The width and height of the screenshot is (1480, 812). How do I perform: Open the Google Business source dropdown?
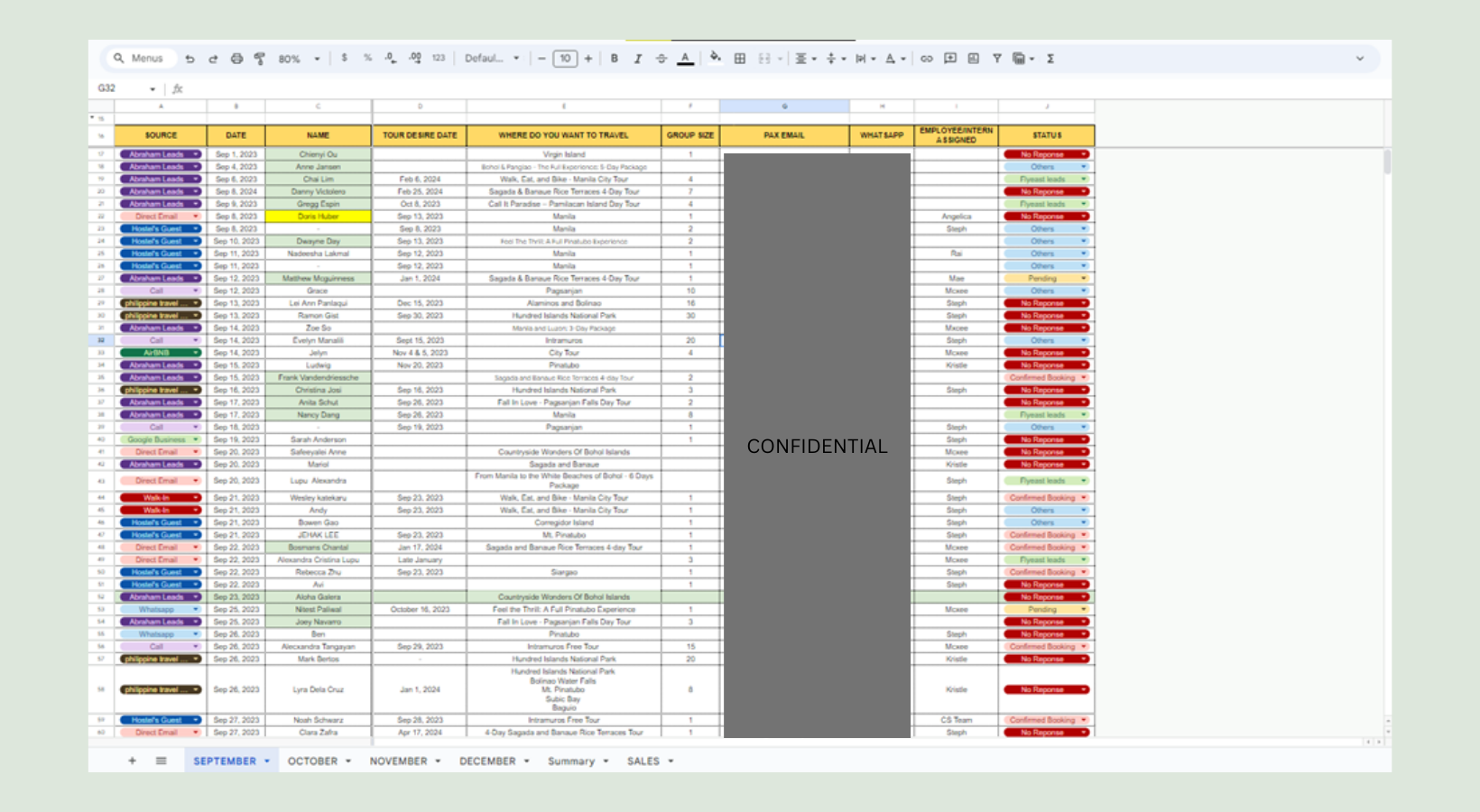click(196, 439)
